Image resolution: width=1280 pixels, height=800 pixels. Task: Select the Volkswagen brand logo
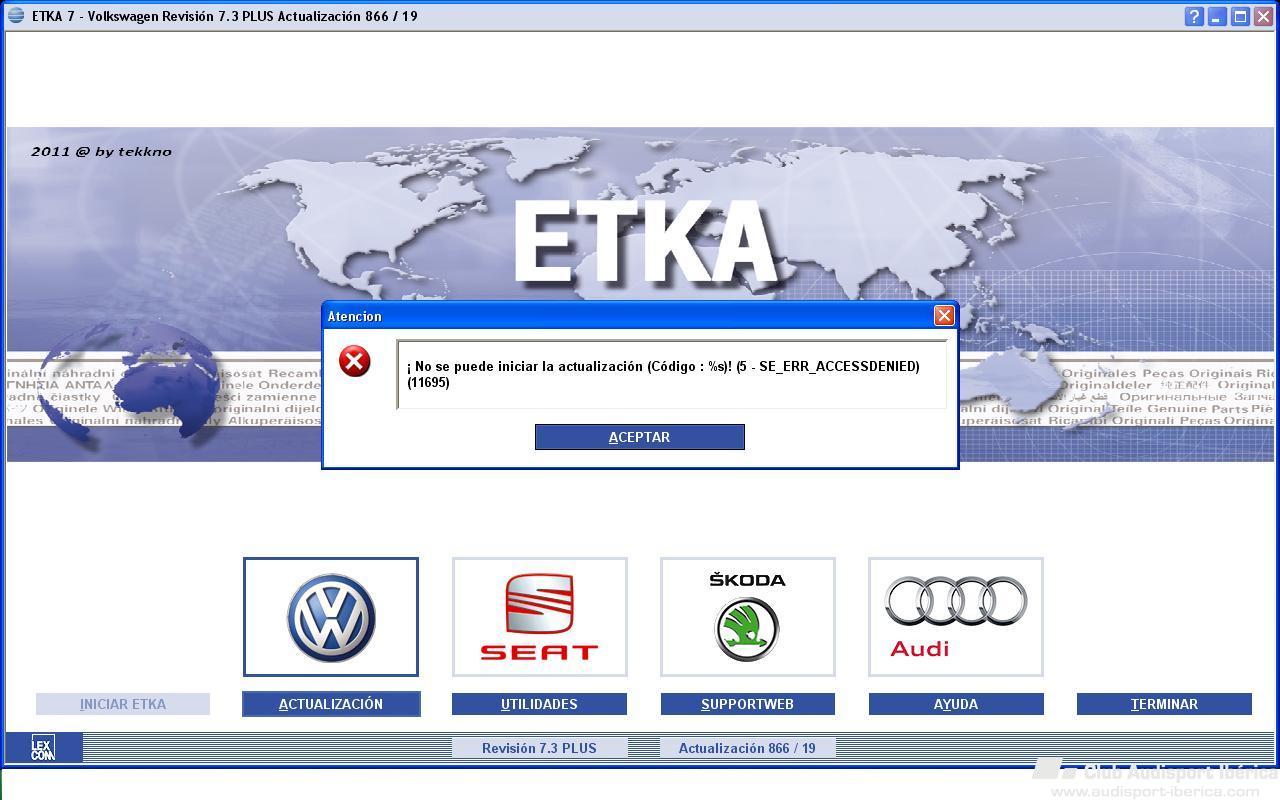331,617
